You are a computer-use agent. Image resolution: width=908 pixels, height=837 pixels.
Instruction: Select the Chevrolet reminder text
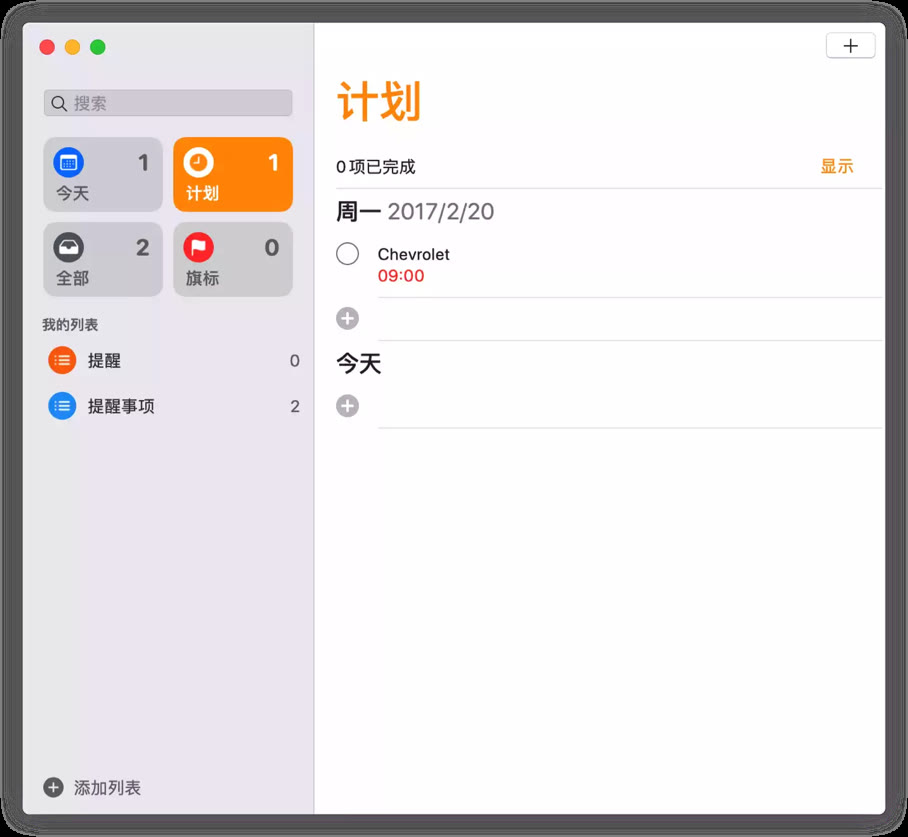pyautogui.click(x=413, y=254)
